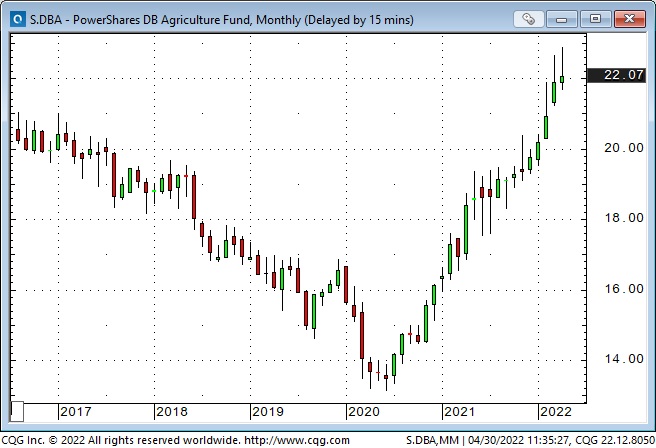Screen dimensions: 656x448
Task: Click the latest green candlestick near 22.07
Action: (562, 79)
